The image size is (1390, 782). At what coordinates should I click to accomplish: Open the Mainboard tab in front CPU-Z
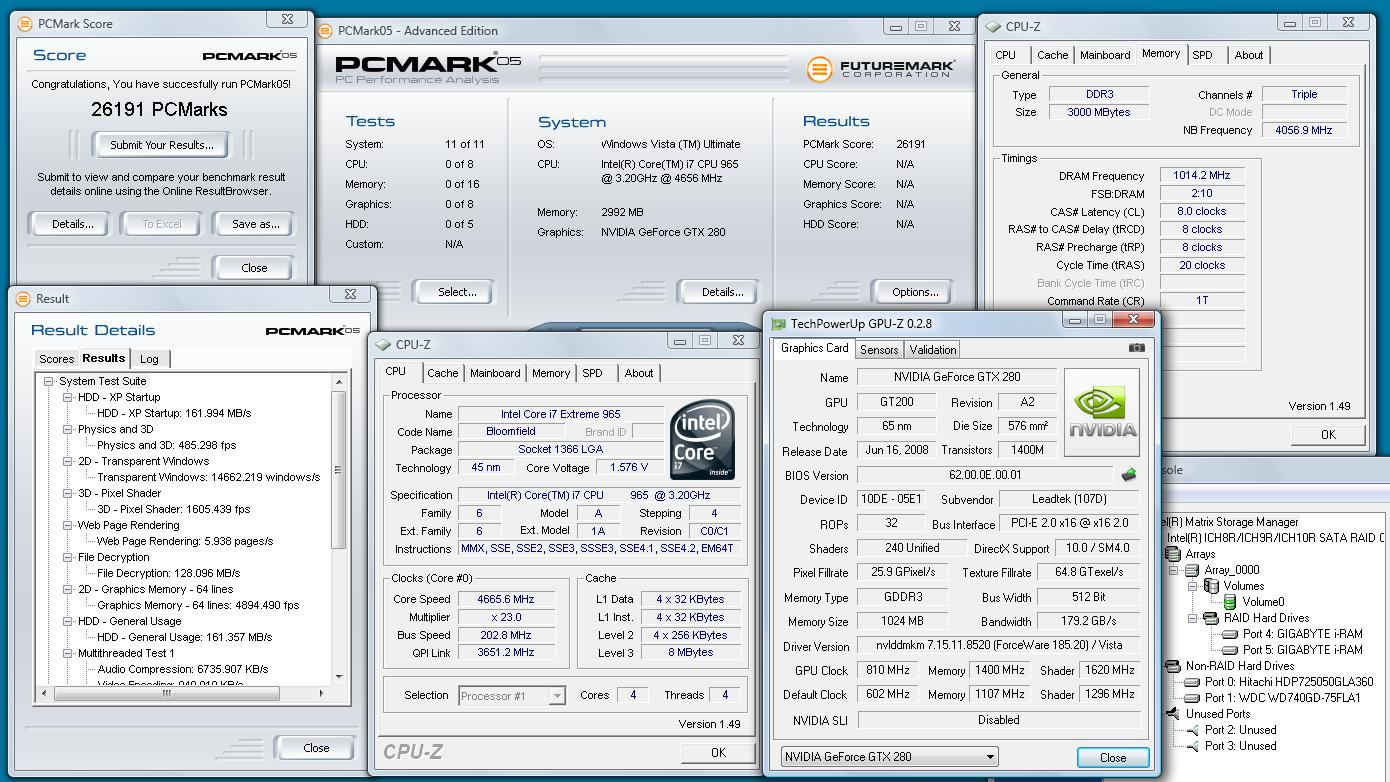(495, 373)
